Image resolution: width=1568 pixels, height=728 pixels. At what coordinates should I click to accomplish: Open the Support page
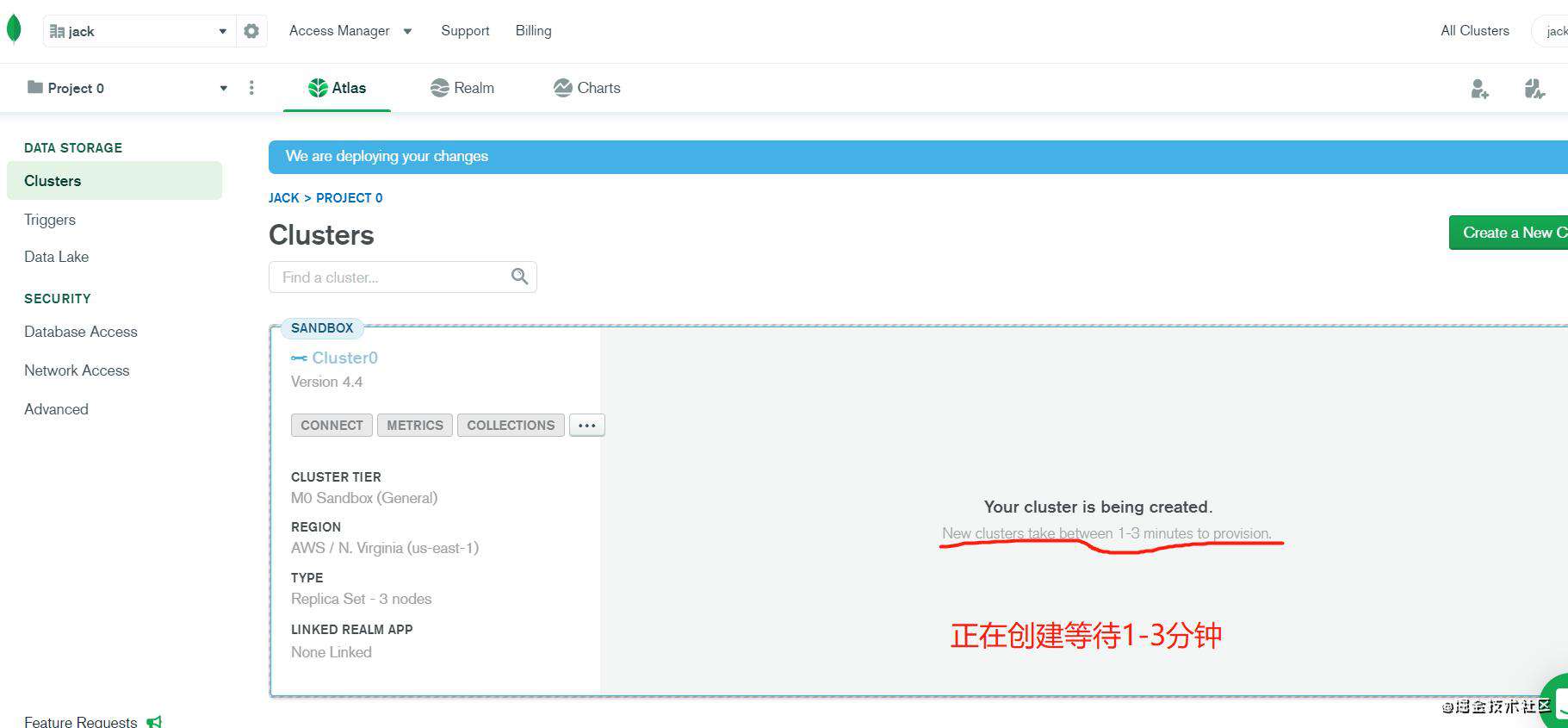pyautogui.click(x=465, y=31)
